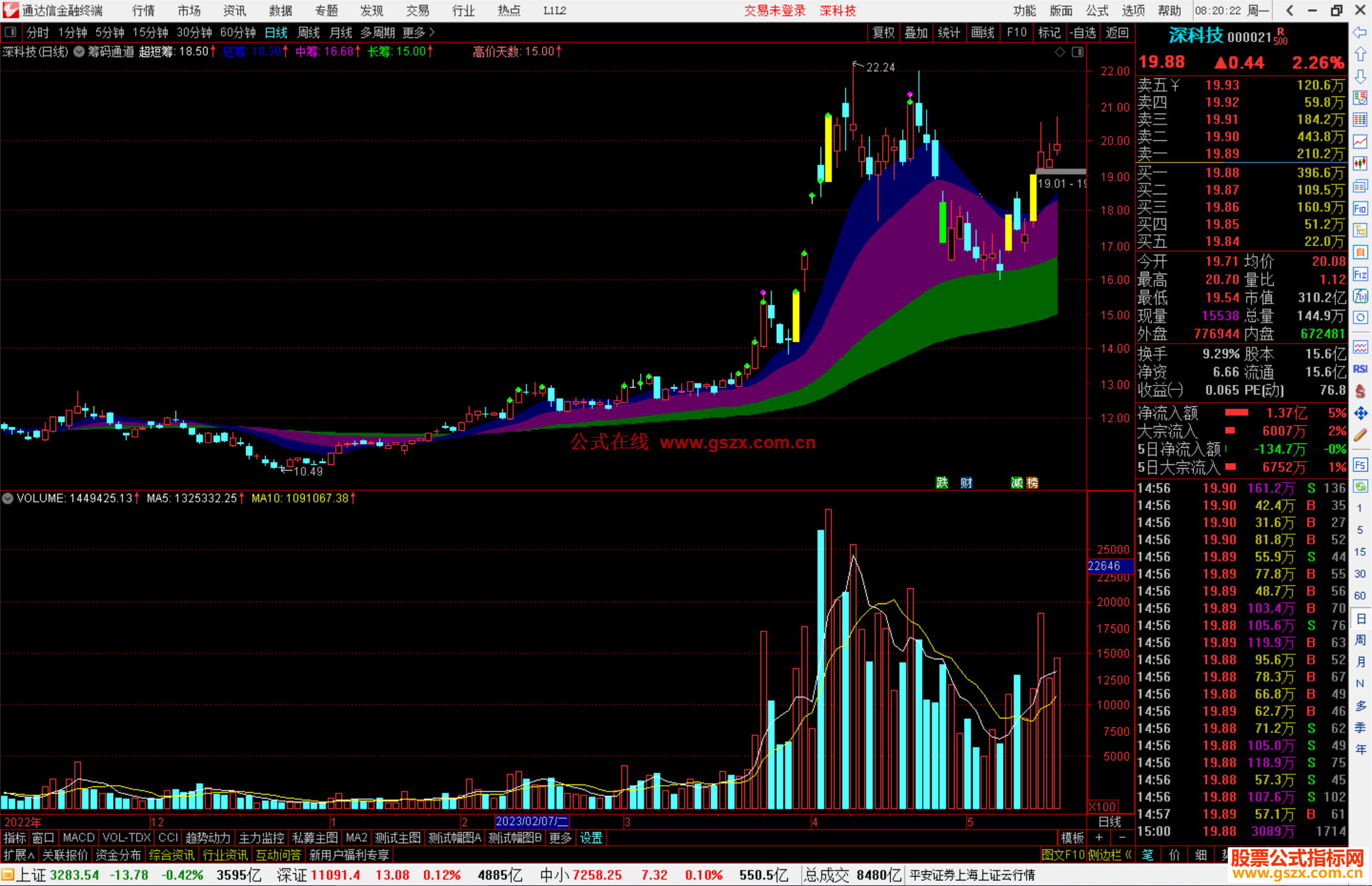Toggle the round marker beside VOLUME label
Screen dimensions: 1372x886
click(8, 499)
